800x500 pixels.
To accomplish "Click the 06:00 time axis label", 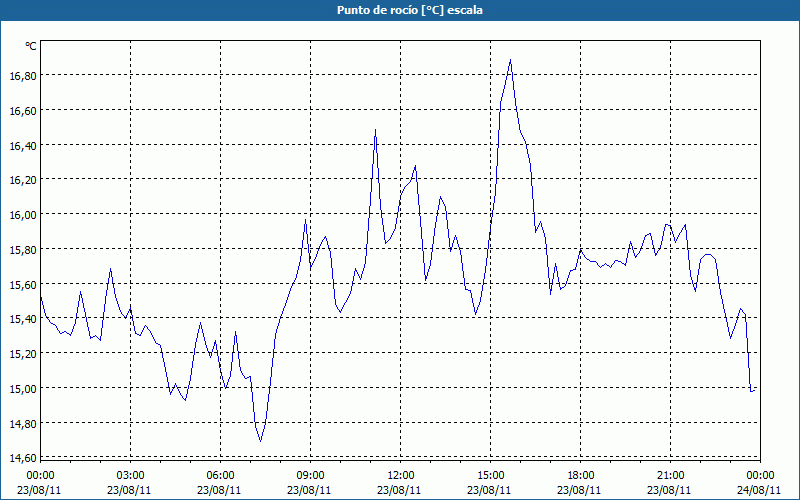I will click(220, 476).
